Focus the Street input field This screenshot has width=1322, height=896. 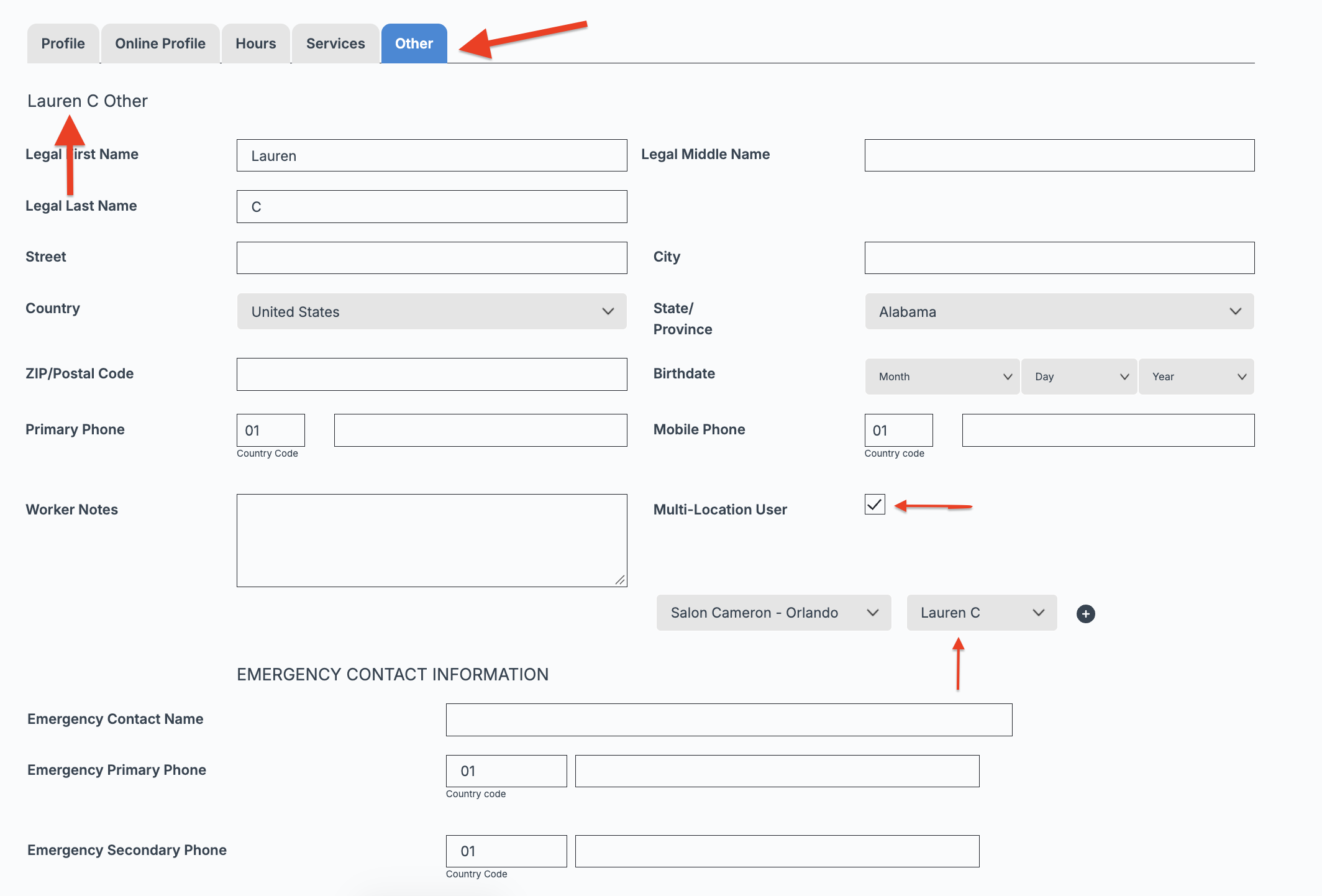click(x=432, y=258)
